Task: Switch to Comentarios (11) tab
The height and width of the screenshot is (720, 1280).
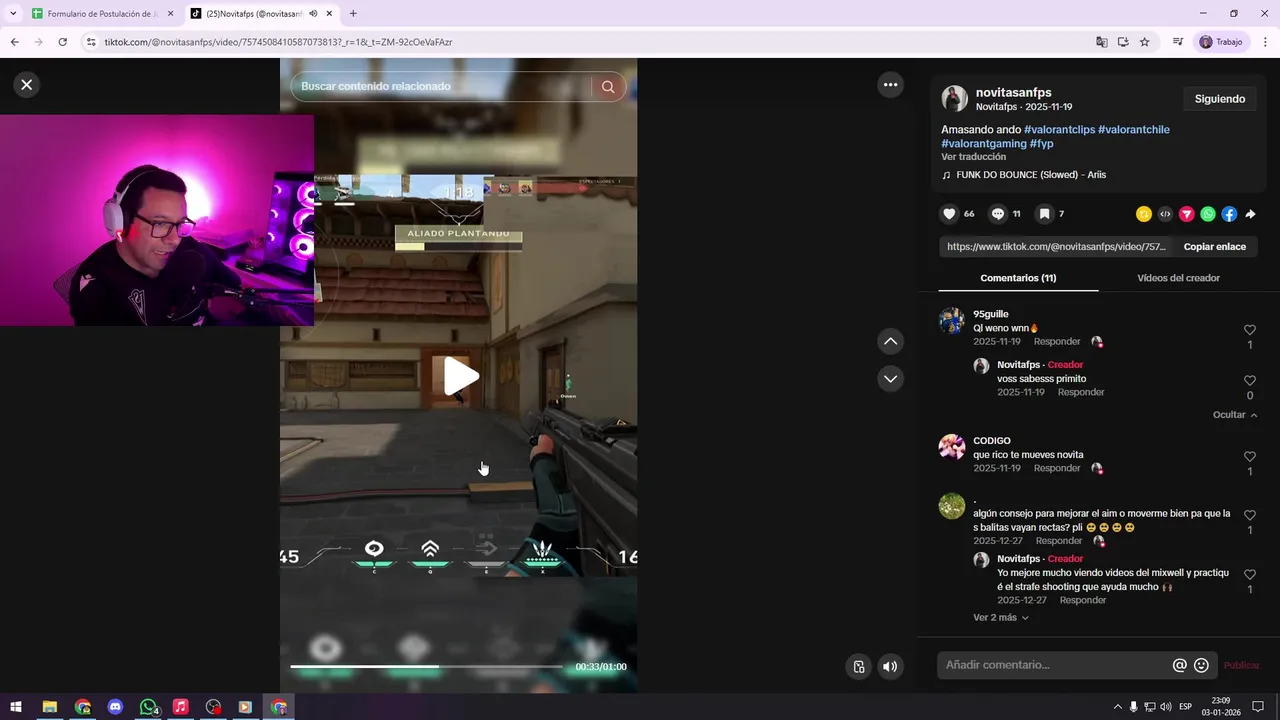Action: 1018,278
